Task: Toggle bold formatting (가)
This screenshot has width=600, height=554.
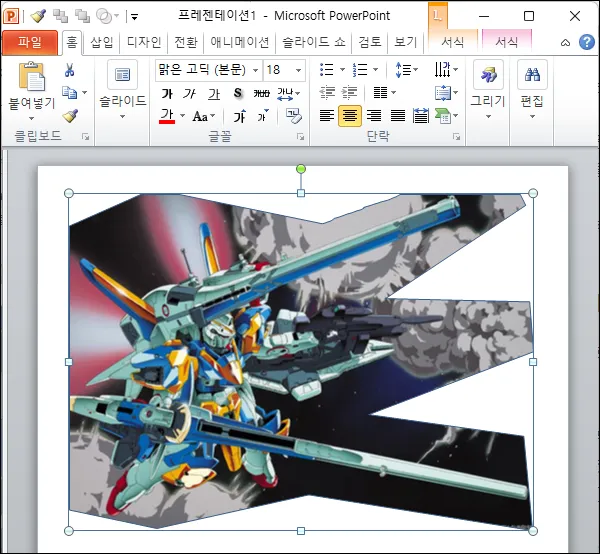Action: pos(167,93)
